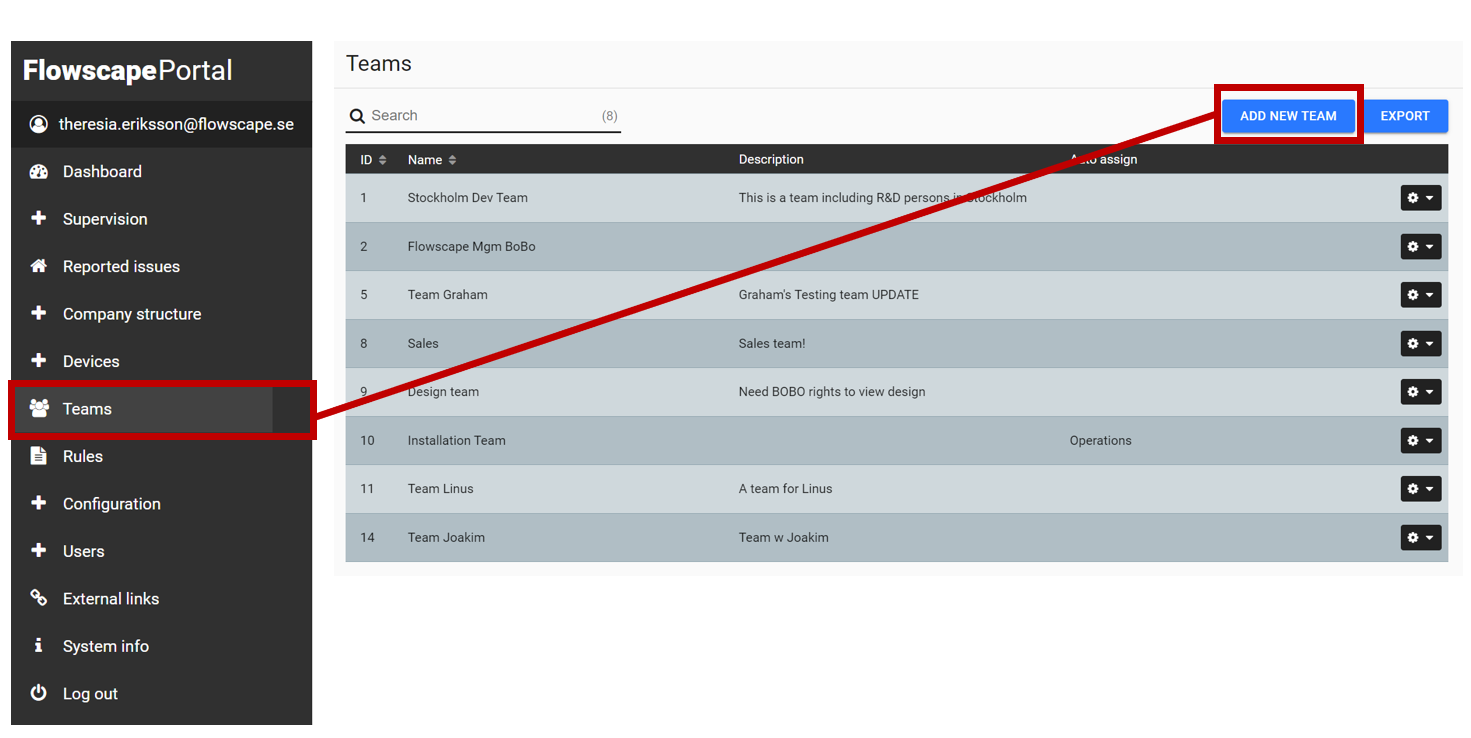Viewport: 1471px width, 738px height.
Task: Click the Operations auto assign value
Action: (1100, 440)
